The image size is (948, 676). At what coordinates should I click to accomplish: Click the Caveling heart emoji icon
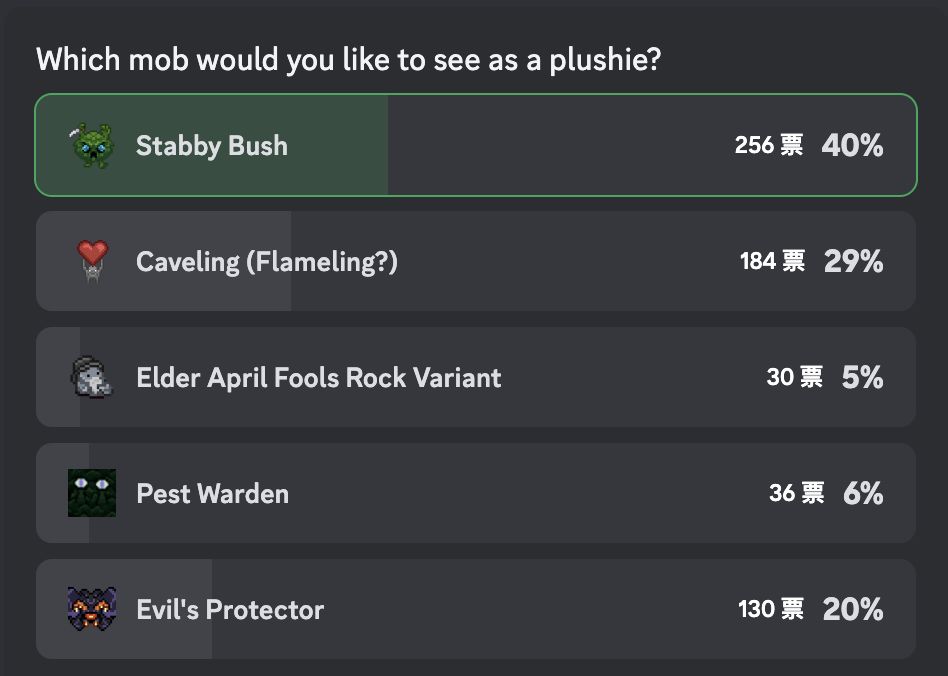click(92, 261)
